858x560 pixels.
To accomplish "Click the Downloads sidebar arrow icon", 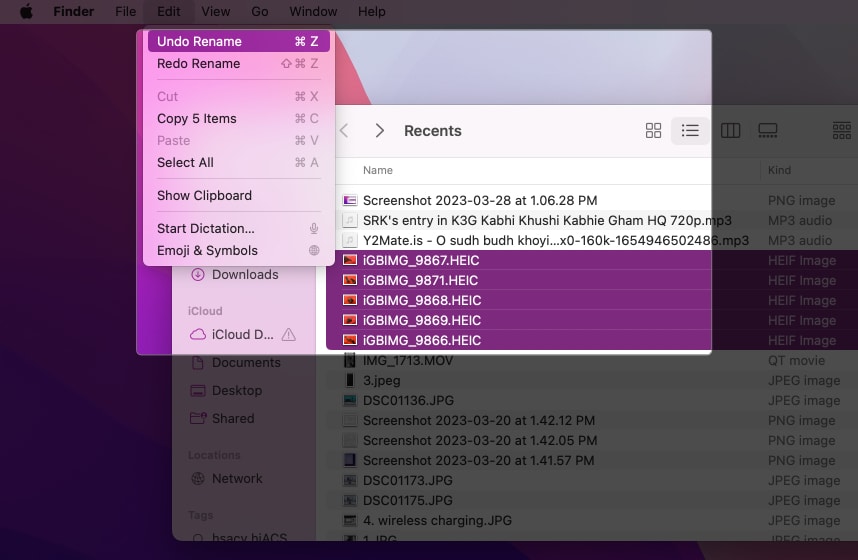I will [198, 275].
